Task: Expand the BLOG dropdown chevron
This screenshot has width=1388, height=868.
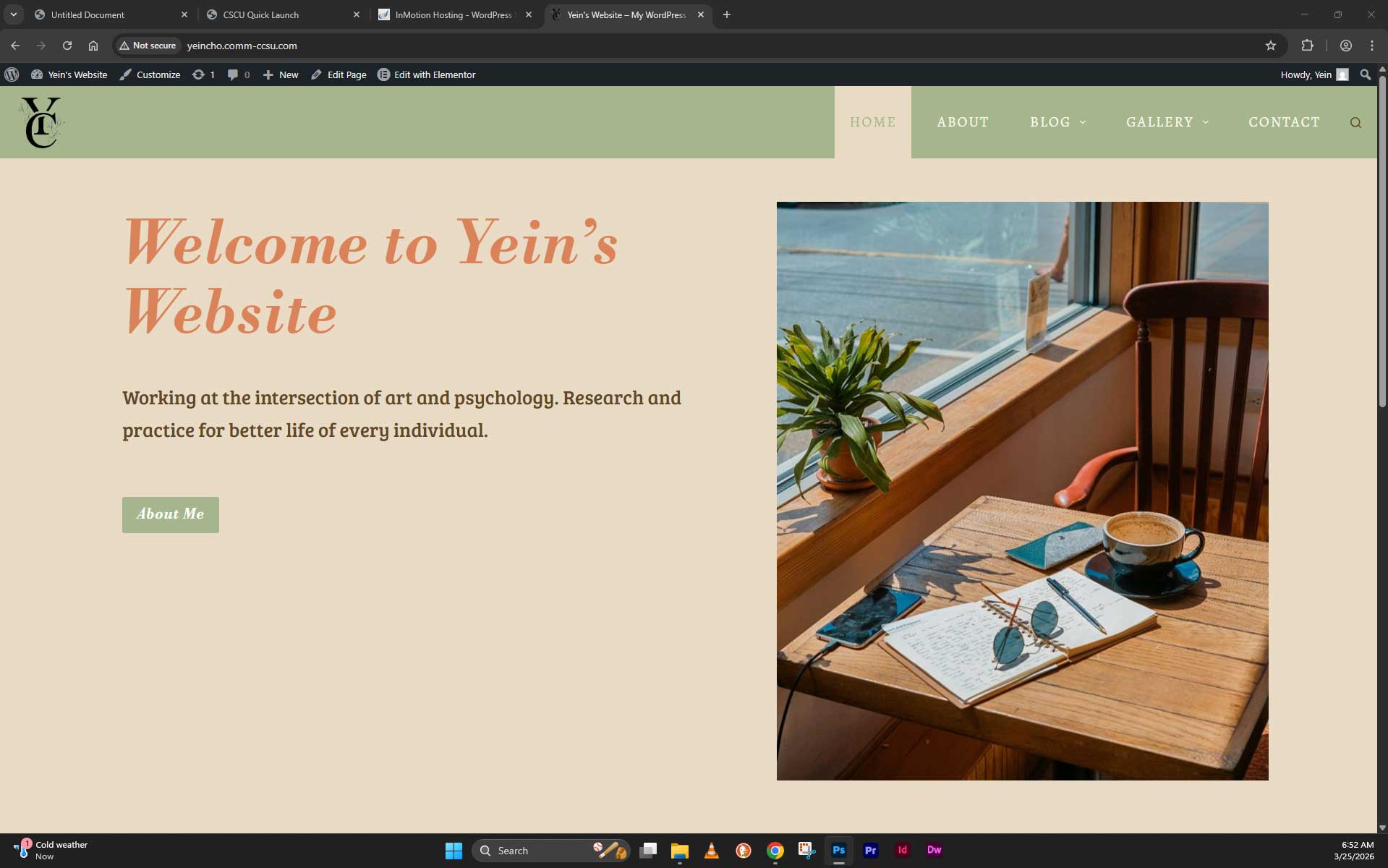Action: point(1083,122)
